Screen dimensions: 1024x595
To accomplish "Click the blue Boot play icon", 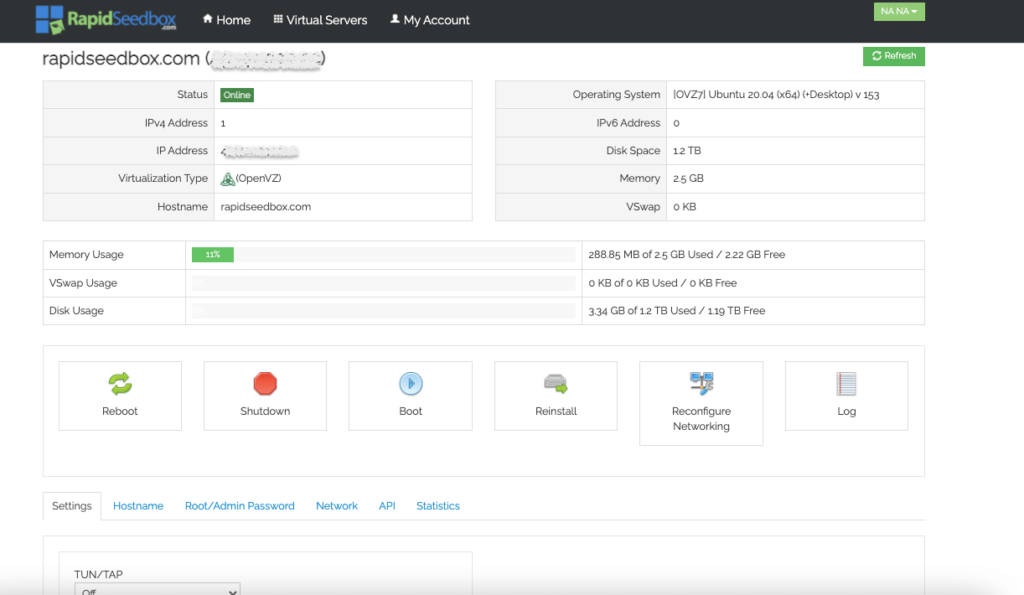I will tap(411, 384).
